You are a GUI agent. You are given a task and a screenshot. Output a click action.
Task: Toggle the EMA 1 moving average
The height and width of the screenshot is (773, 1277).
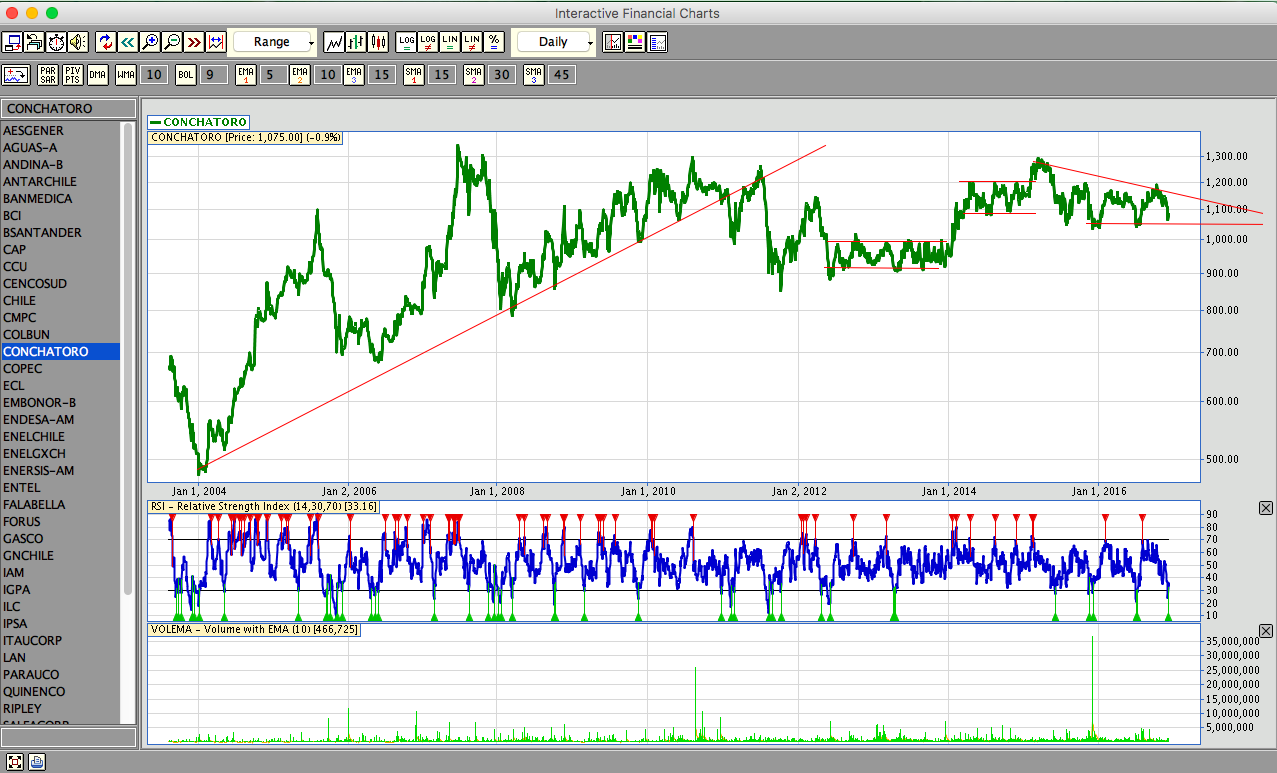[x=246, y=75]
